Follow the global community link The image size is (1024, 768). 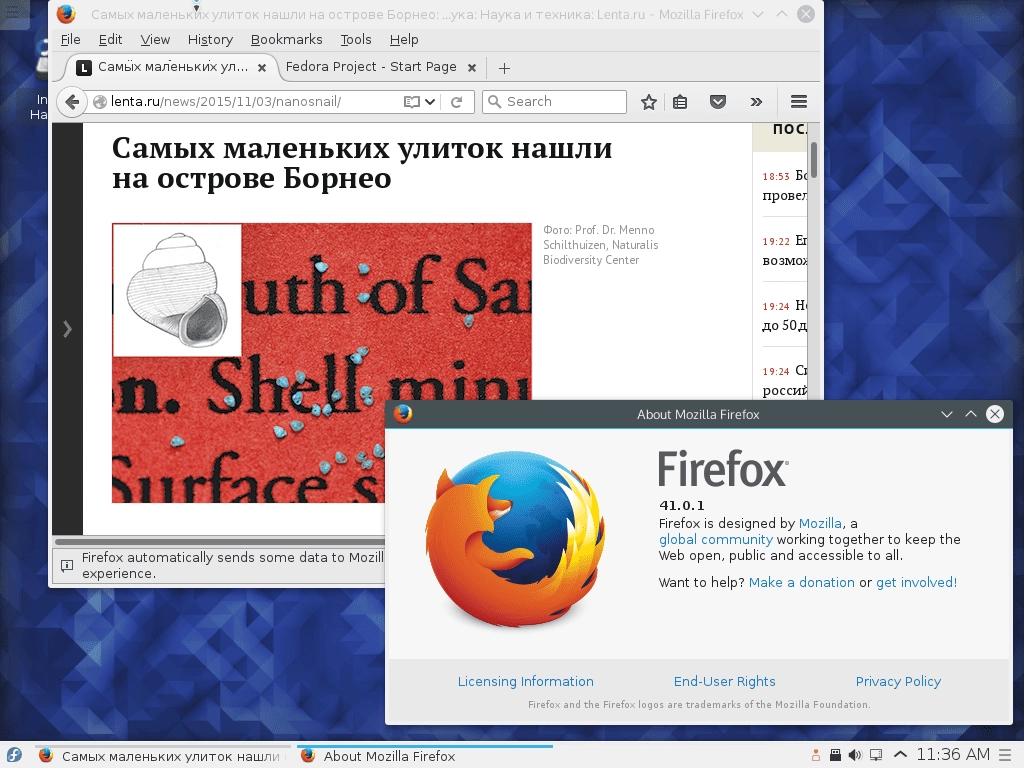(716, 539)
